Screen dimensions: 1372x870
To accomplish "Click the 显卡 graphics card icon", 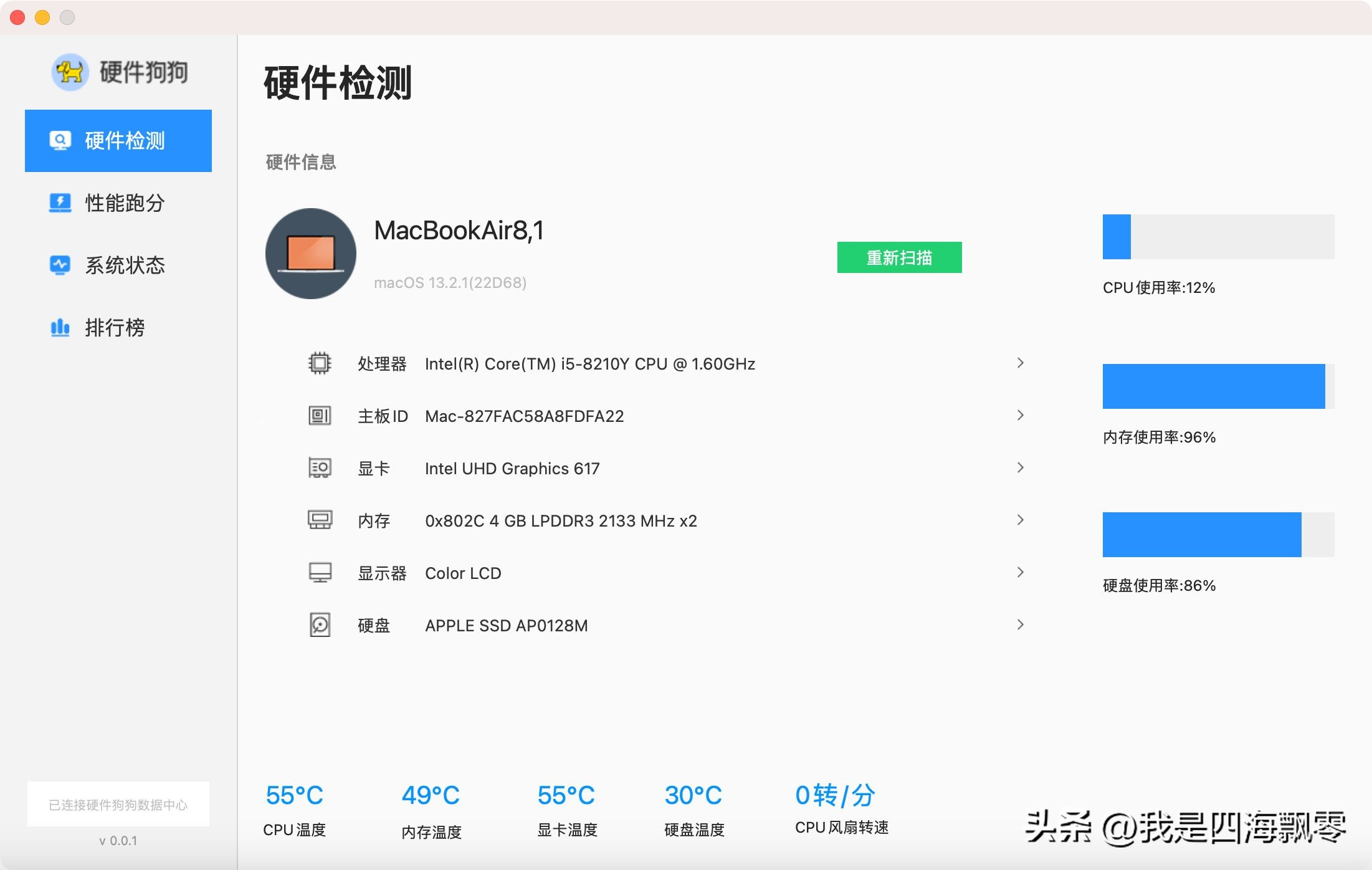I will [x=319, y=468].
